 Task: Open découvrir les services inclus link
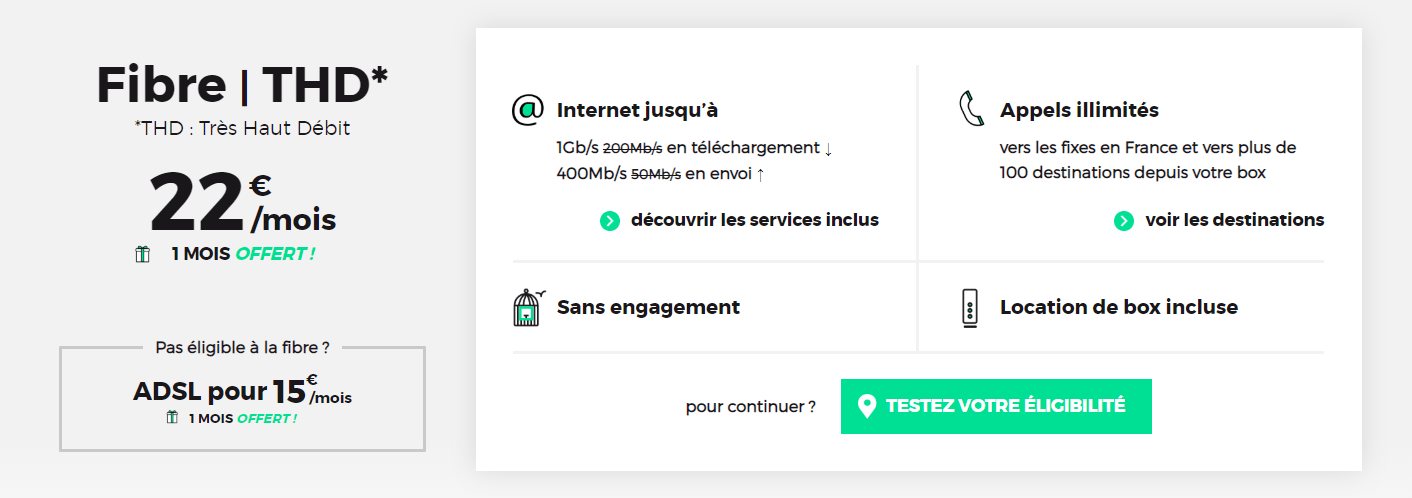[755, 220]
